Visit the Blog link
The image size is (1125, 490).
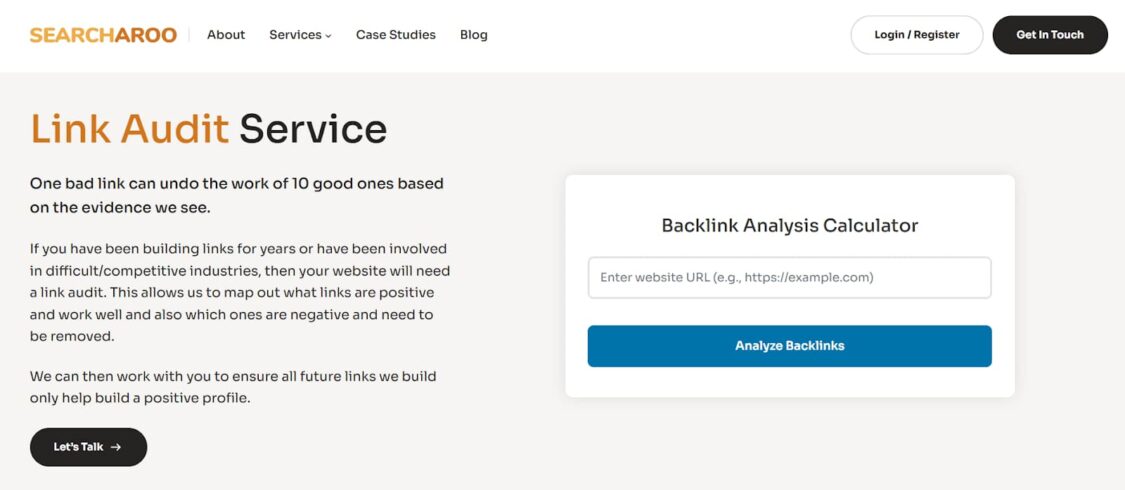click(474, 34)
